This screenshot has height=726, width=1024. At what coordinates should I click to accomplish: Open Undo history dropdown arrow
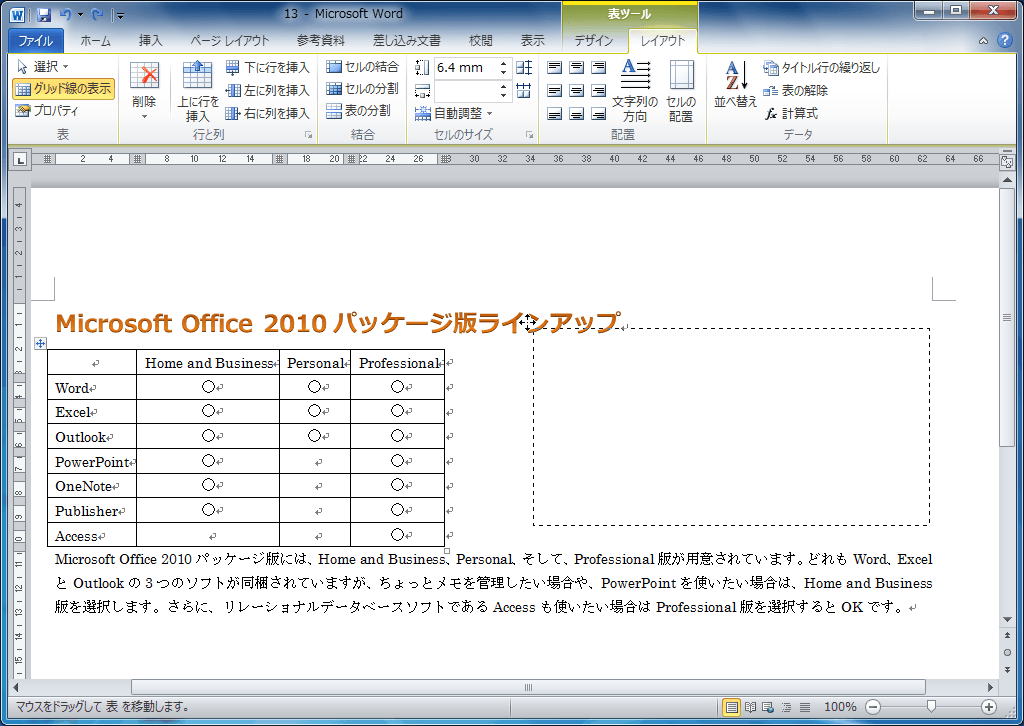tap(80, 14)
